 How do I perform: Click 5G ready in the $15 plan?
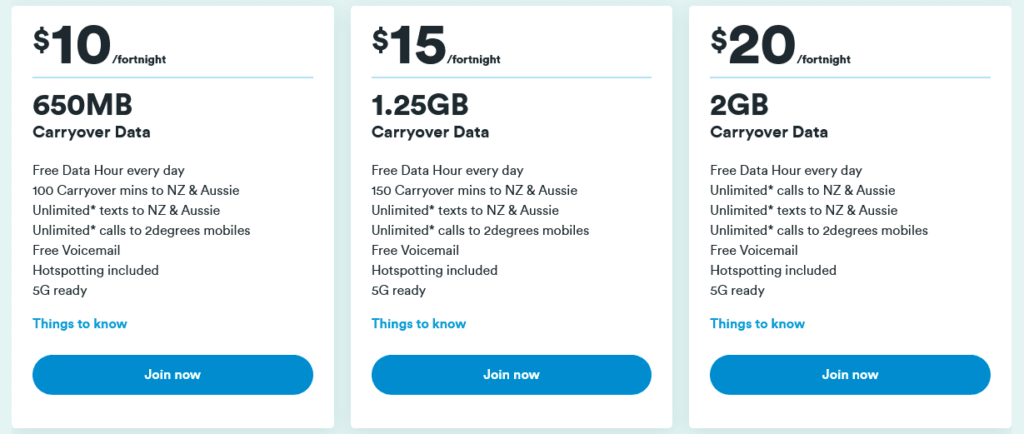399,290
